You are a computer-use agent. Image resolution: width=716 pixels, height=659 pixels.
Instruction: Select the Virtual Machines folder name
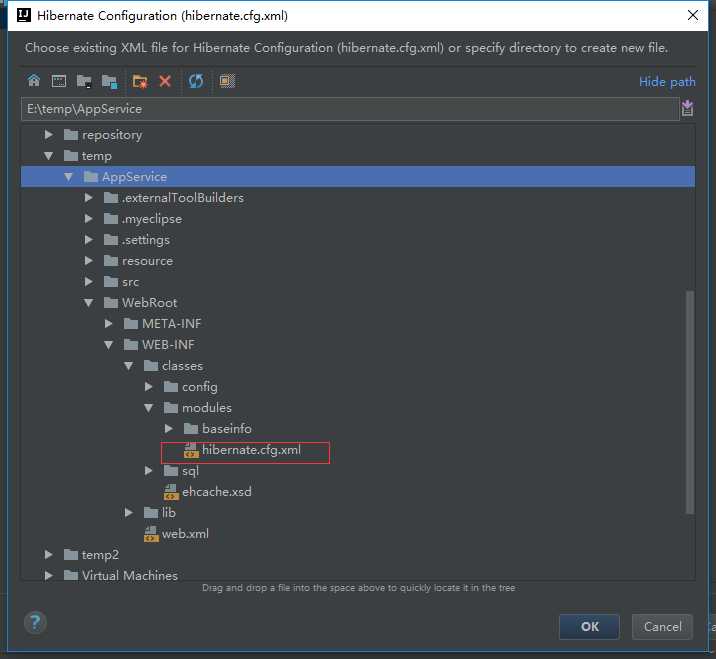[x=130, y=576]
